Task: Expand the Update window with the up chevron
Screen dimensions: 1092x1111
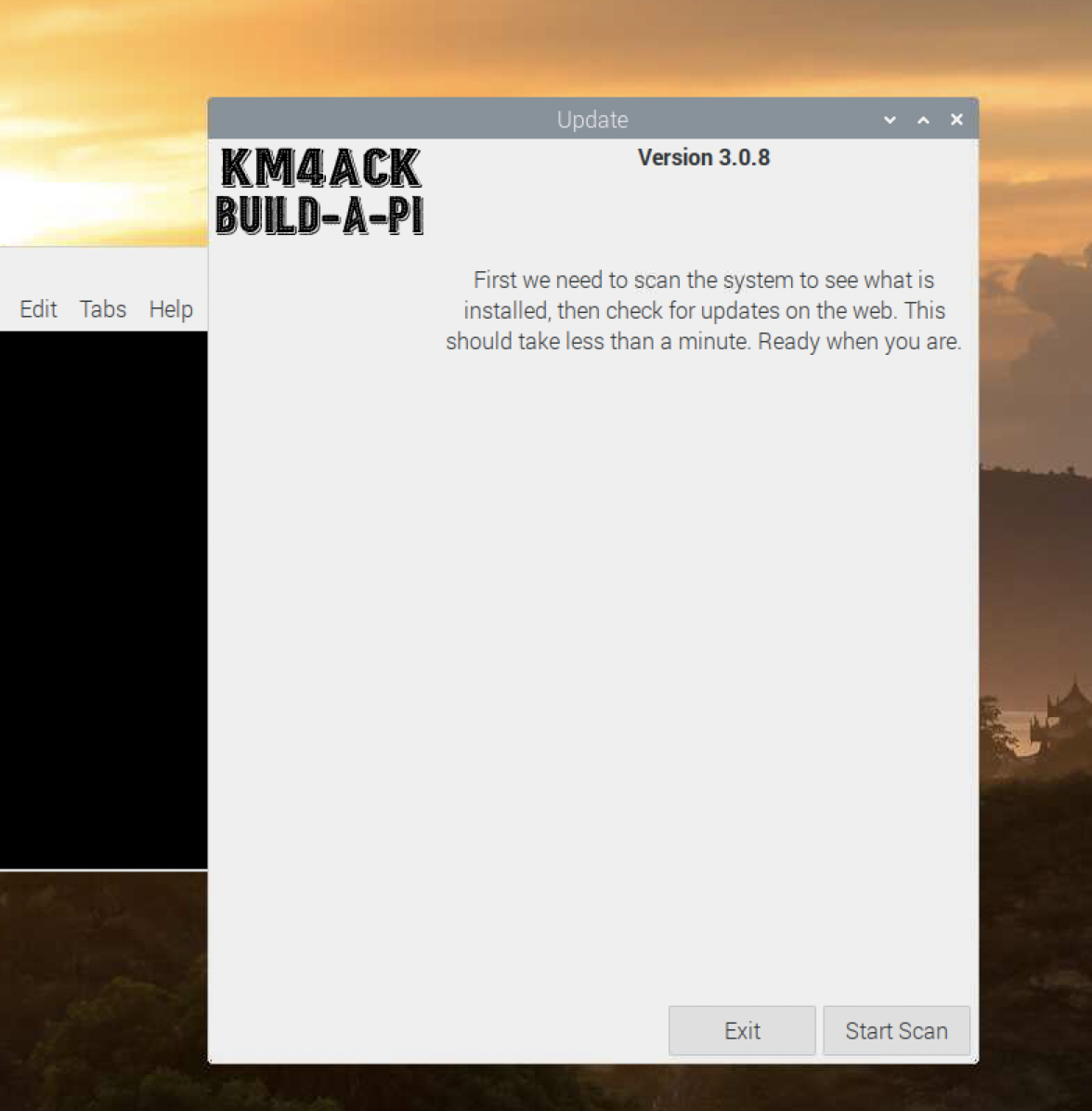Action: click(922, 120)
